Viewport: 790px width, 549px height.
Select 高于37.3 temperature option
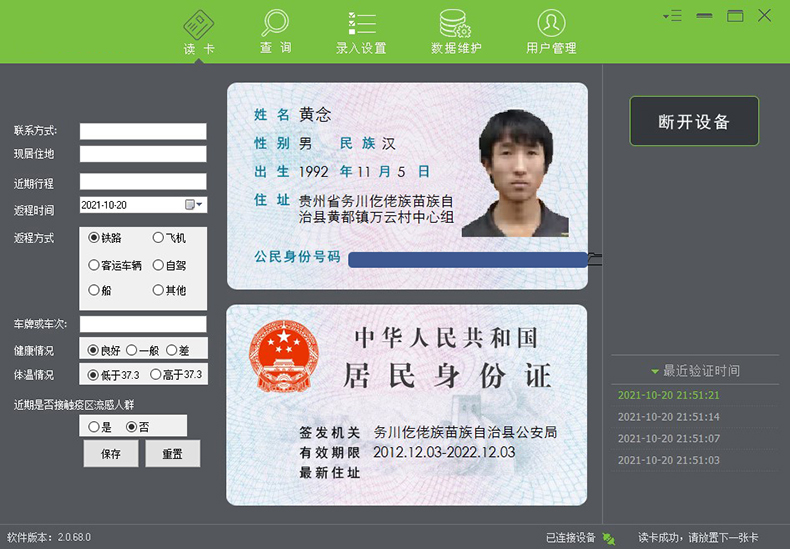click(155, 375)
